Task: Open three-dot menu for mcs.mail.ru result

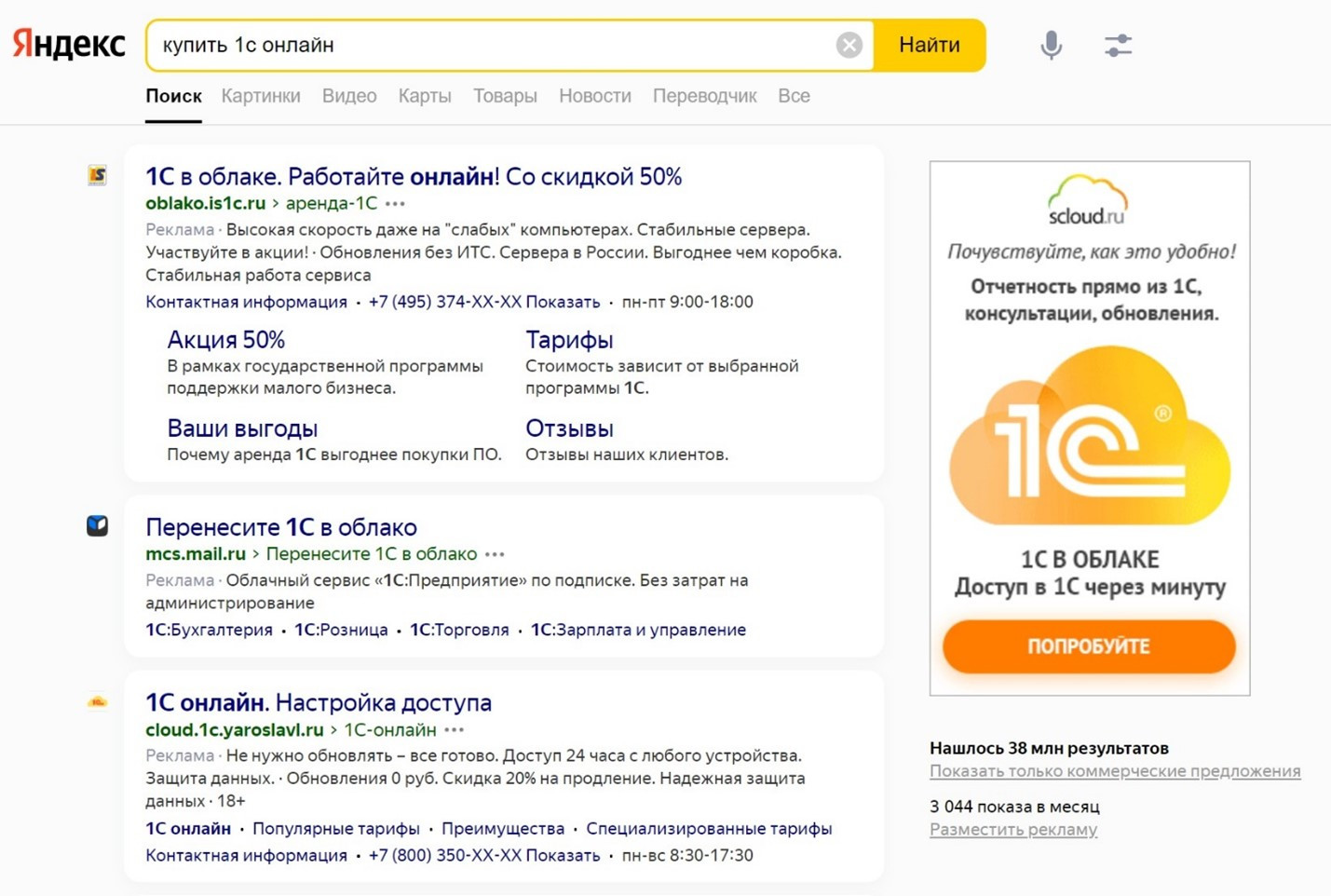Action: (495, 554)
